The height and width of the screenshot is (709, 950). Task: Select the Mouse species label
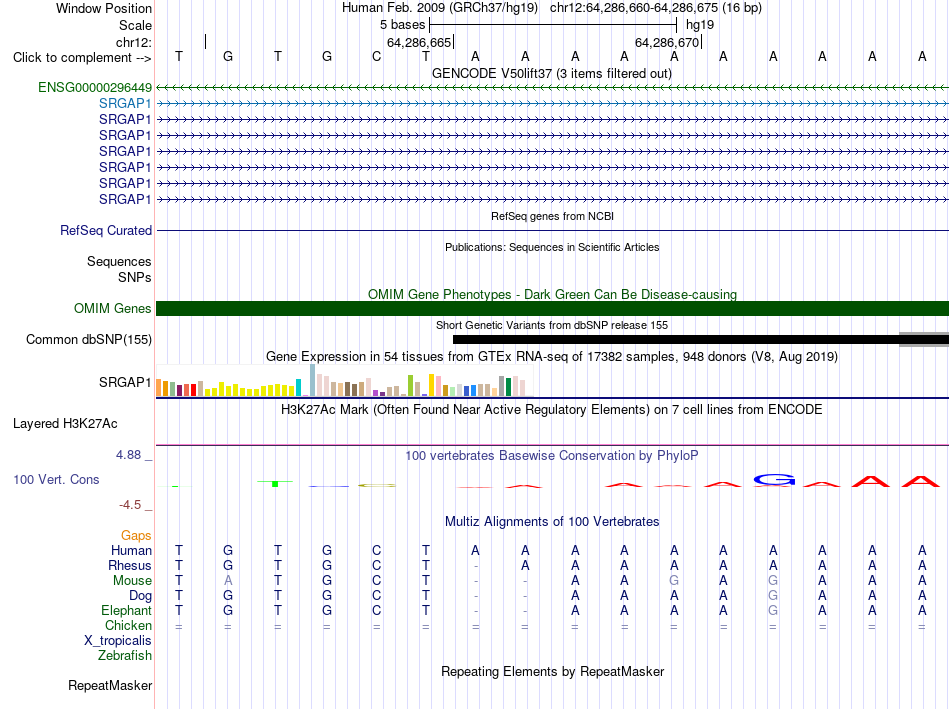[132, 581]
